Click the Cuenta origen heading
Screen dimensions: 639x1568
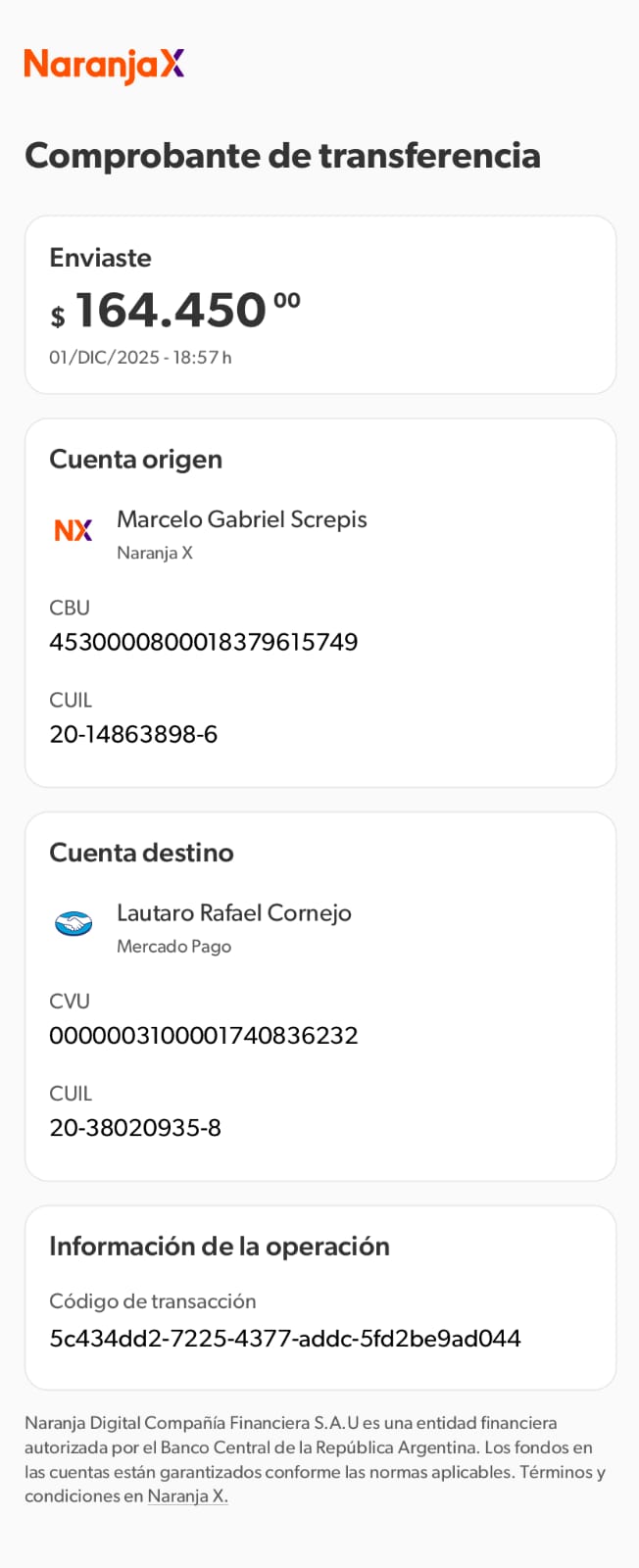pyautogui.click(x=136, y=460)
